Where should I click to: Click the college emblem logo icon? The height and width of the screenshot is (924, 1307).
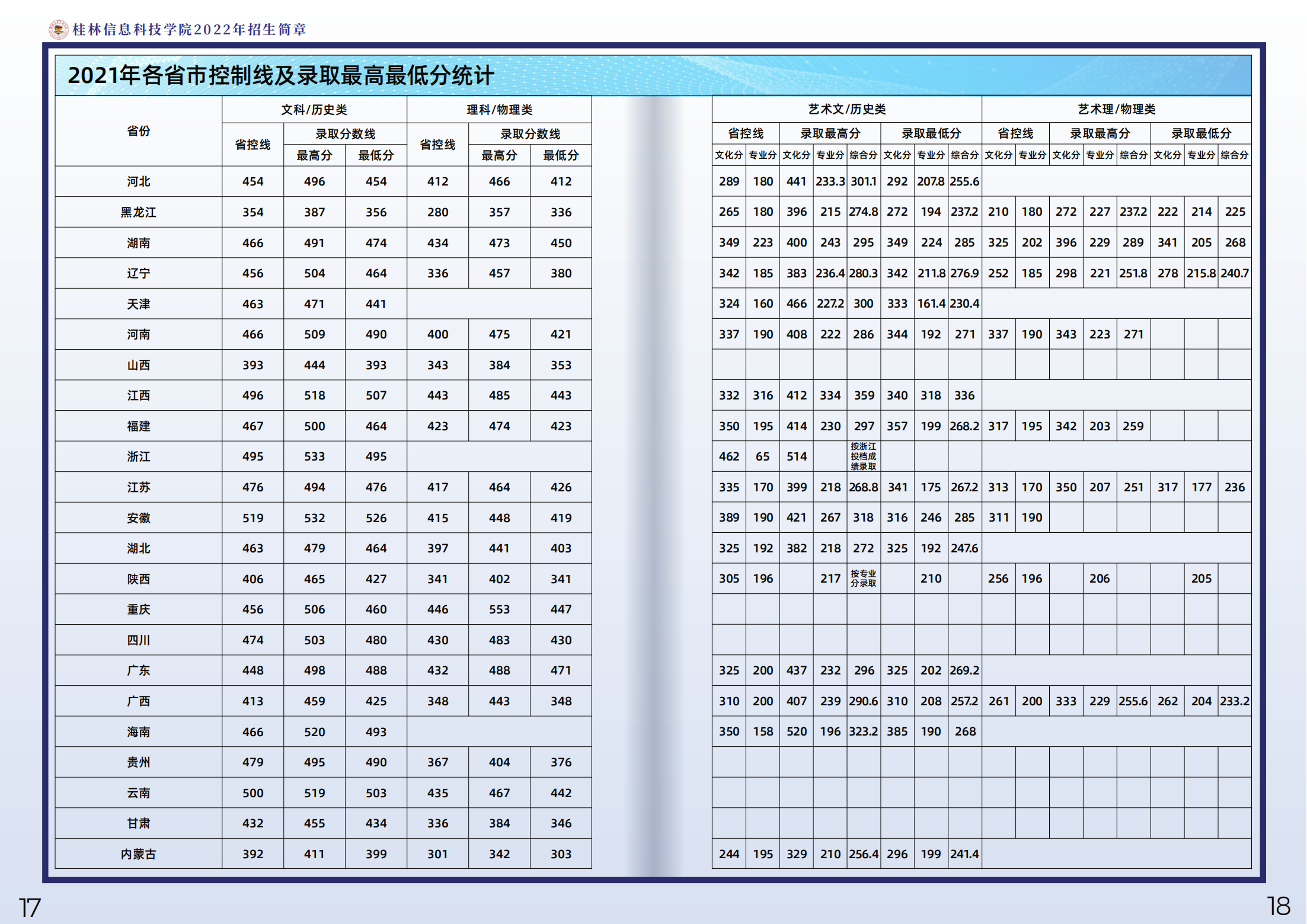click(58, 29)
